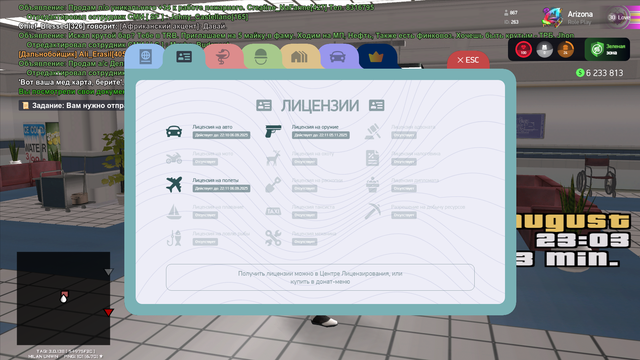The height and width of the screenshot is (360, 640).
Task: Open the houses property tab
Action: click(299, 57)
